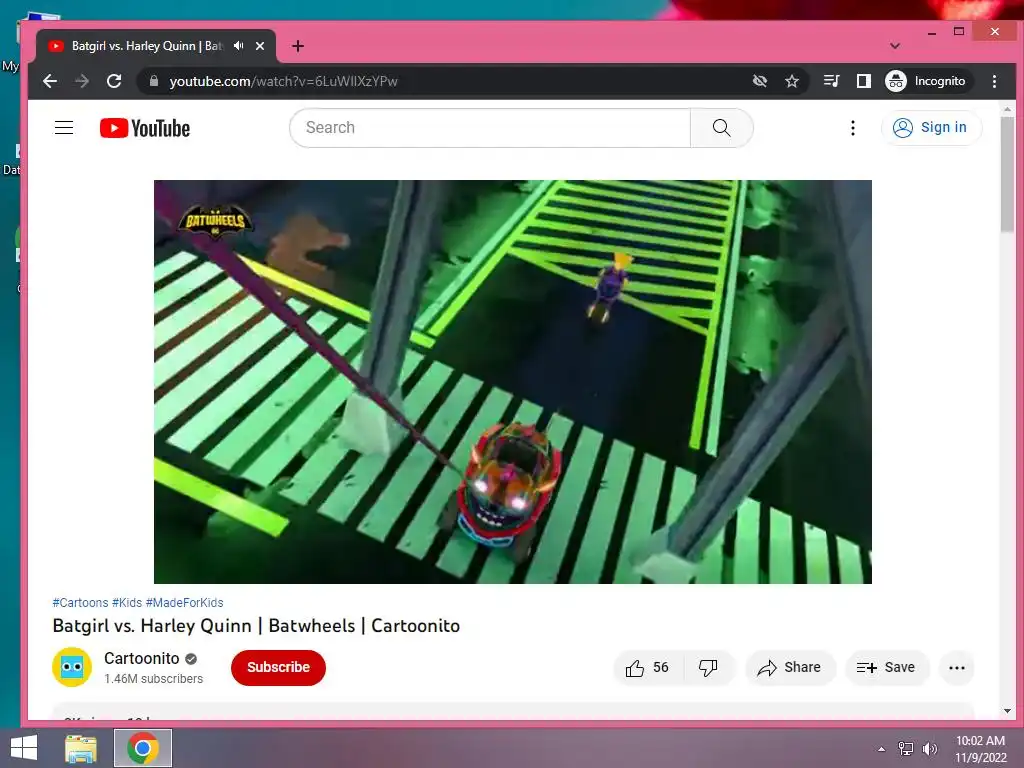Click the page vertical scrollbar thumb

pos(1007,173)
